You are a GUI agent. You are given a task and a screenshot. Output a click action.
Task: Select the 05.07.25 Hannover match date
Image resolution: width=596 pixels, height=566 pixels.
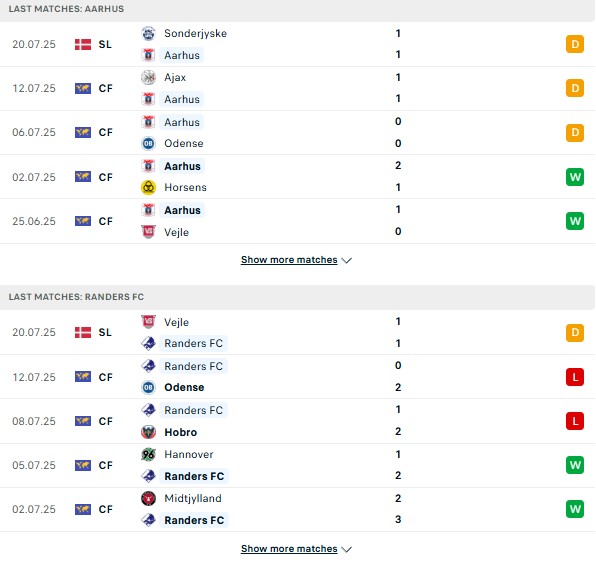[34, 465]
